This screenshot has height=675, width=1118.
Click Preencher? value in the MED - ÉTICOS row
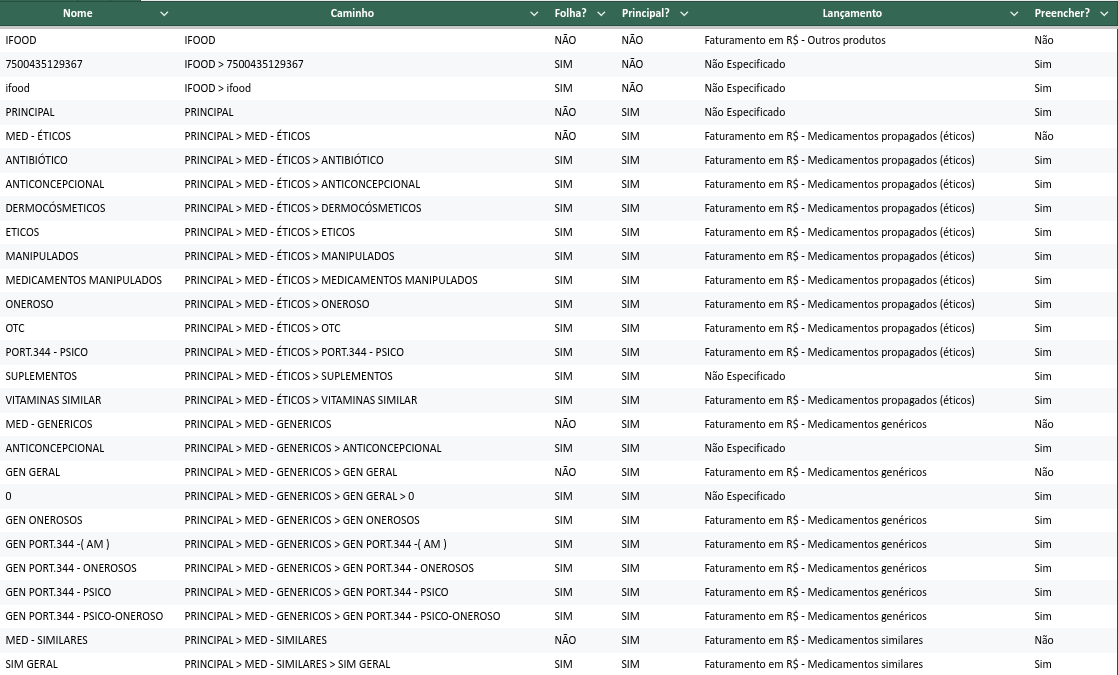1043,136
